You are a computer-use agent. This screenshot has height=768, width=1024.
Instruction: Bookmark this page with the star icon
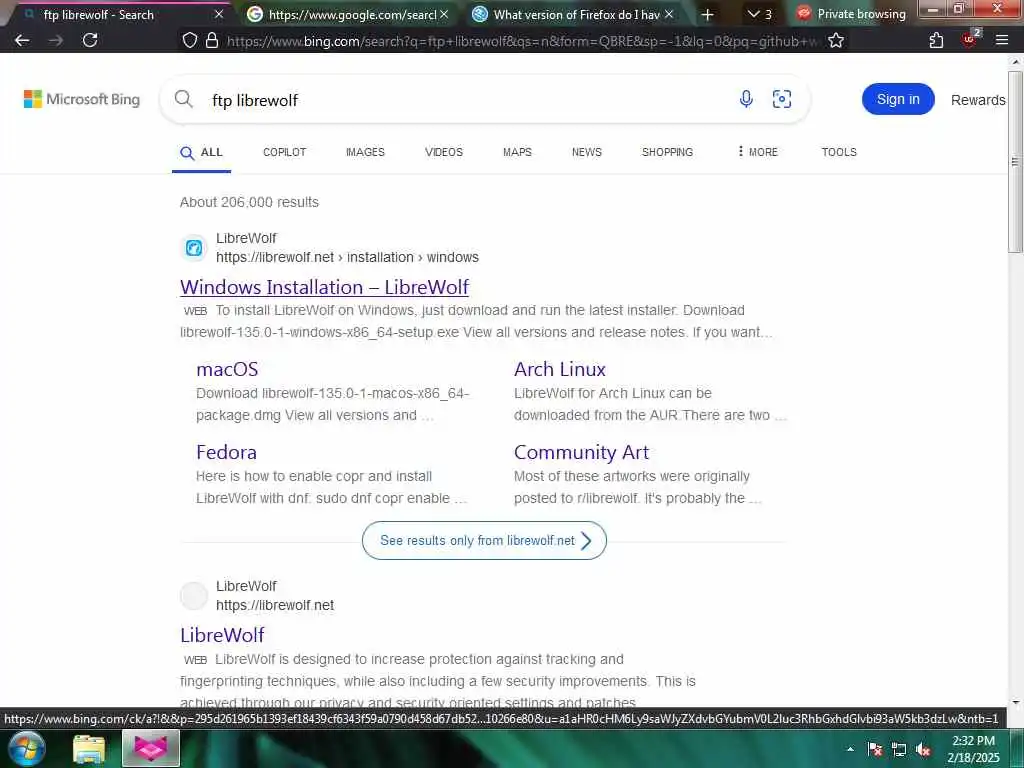click(836, 40)
